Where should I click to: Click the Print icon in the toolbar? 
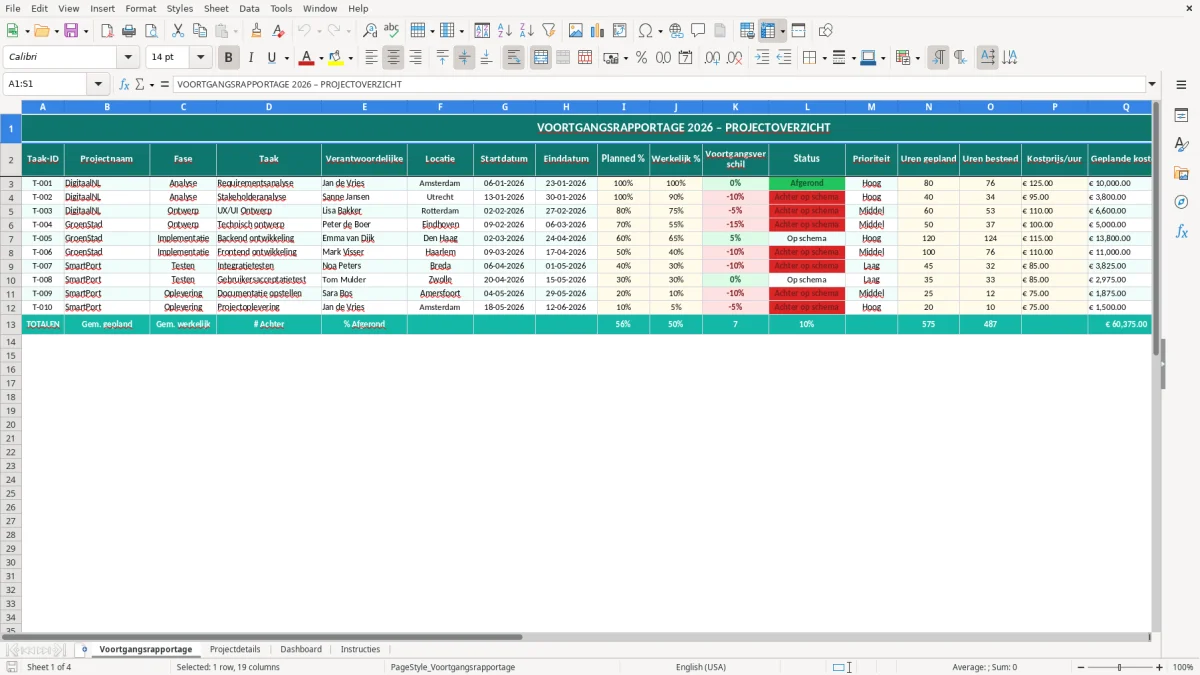coord(129,31)
